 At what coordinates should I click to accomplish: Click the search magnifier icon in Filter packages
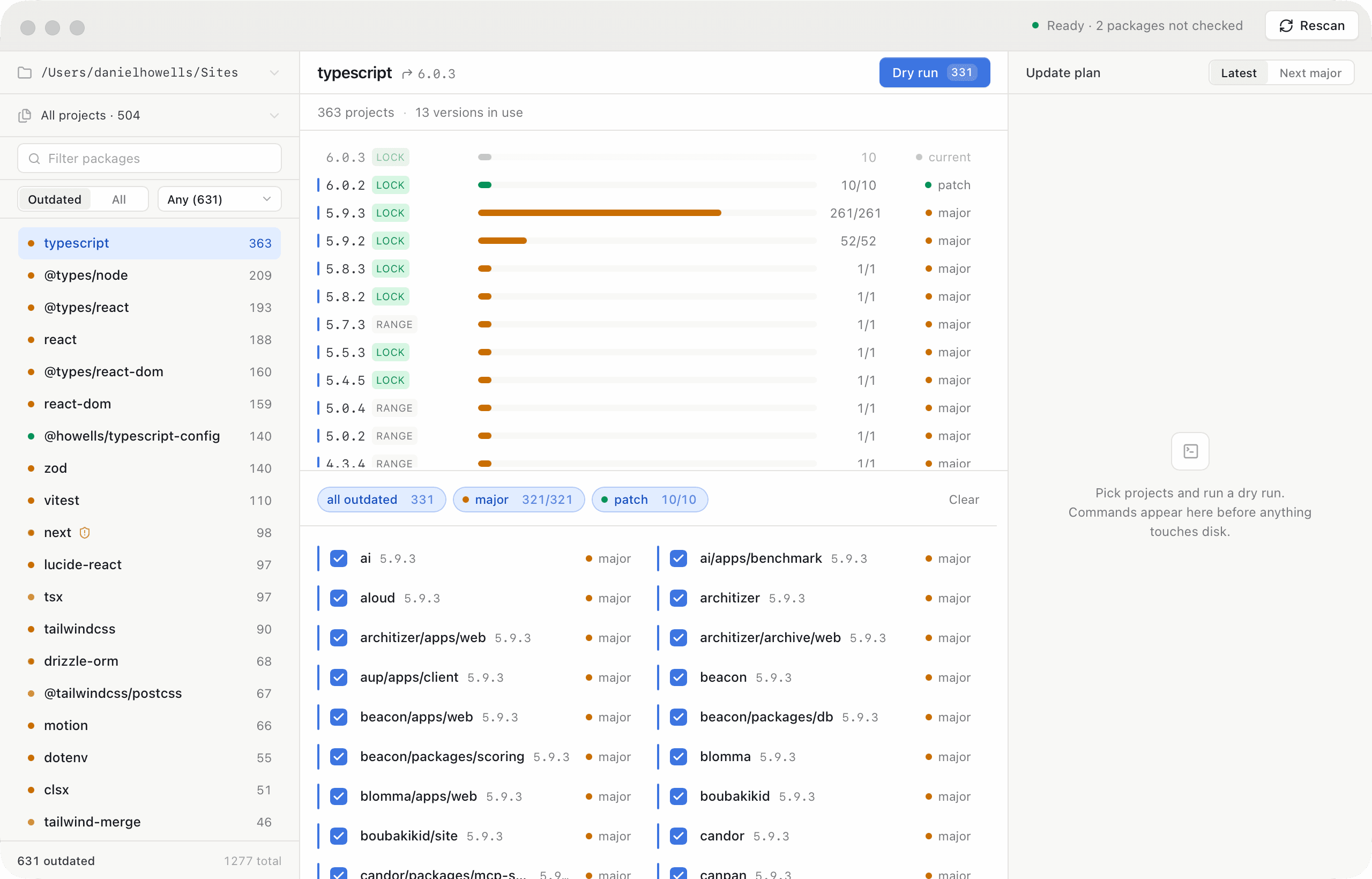(34, 159)
